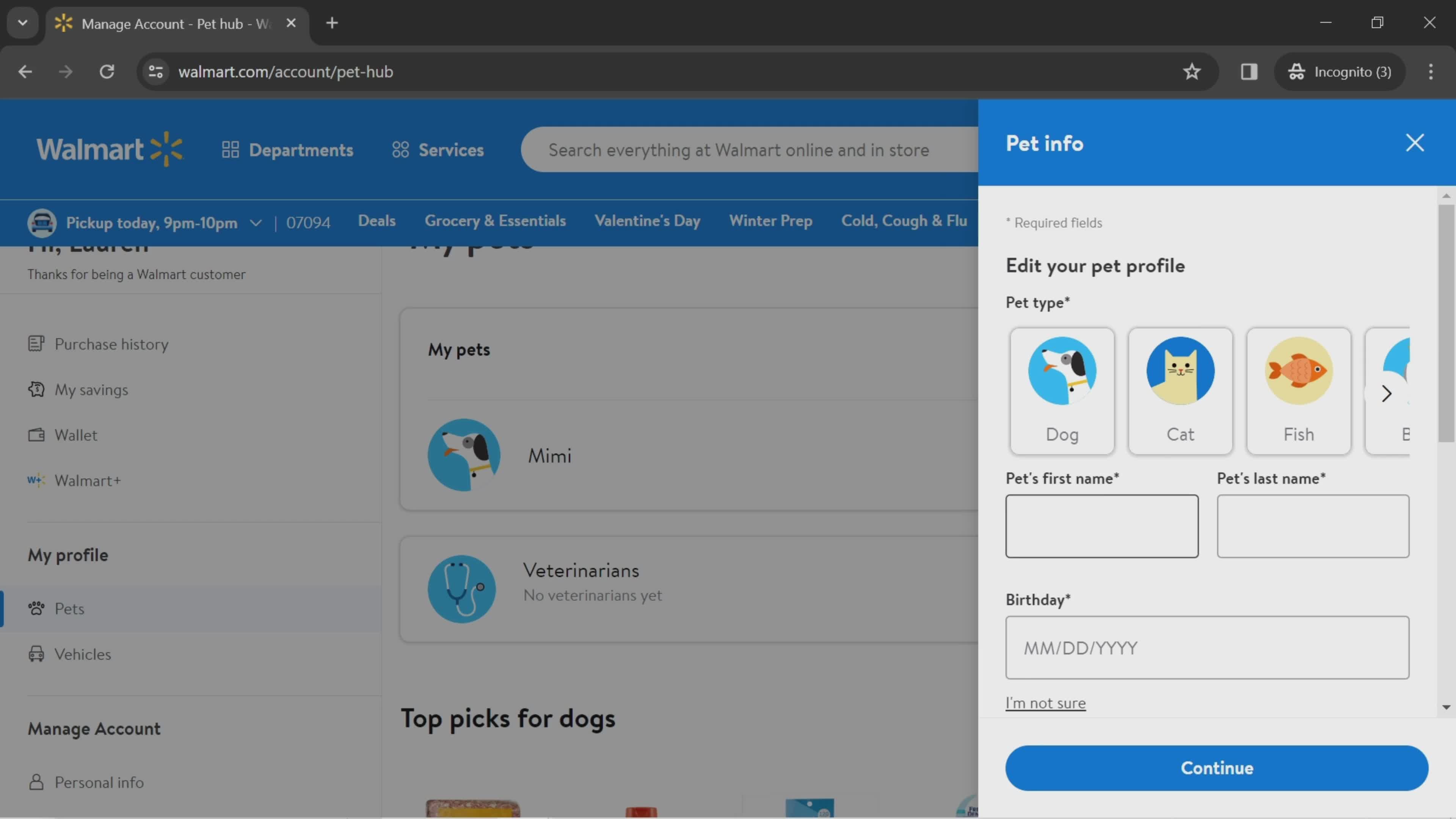Open Chrome three-dot menu
The width and height of the screenshot is (1456, 819).
1431,72
